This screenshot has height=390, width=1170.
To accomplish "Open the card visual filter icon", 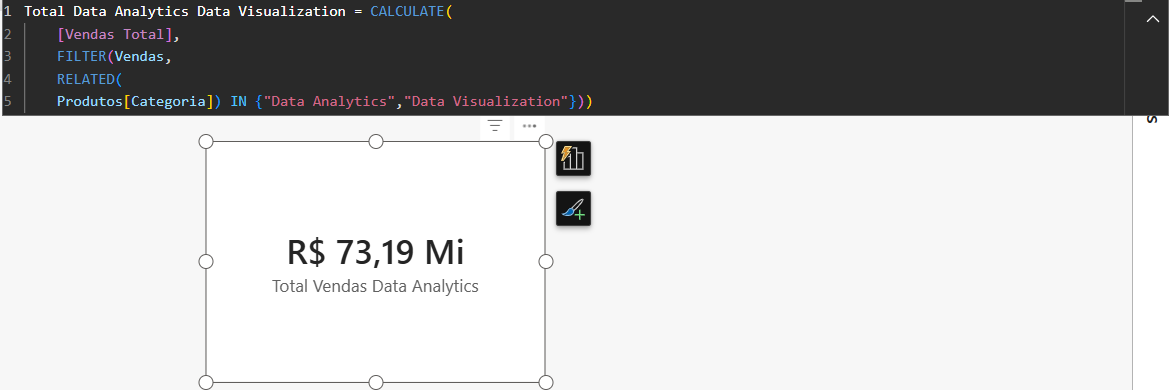I will point(495,126).
